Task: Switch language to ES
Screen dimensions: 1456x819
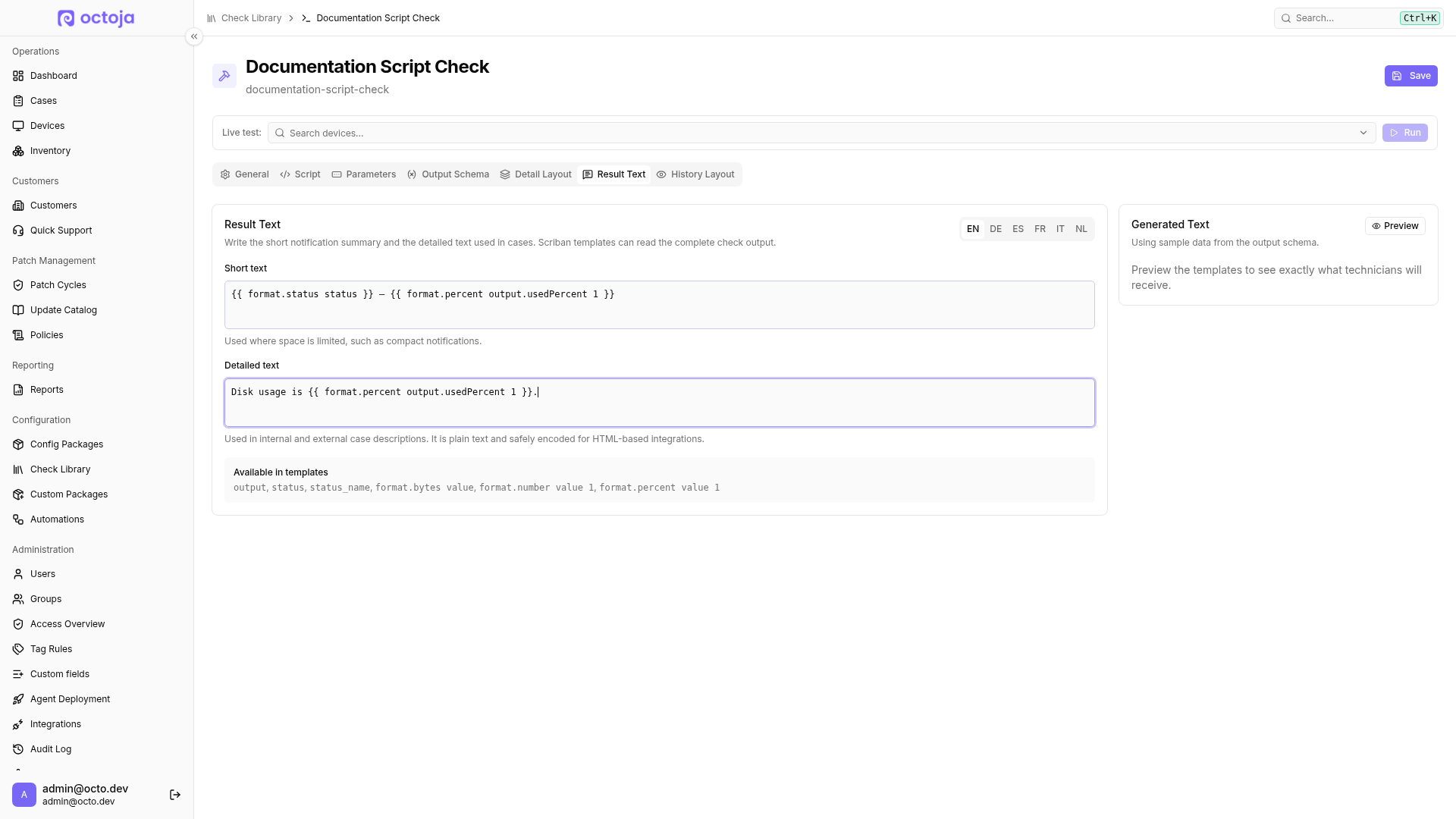Action: click(1018, 229)
